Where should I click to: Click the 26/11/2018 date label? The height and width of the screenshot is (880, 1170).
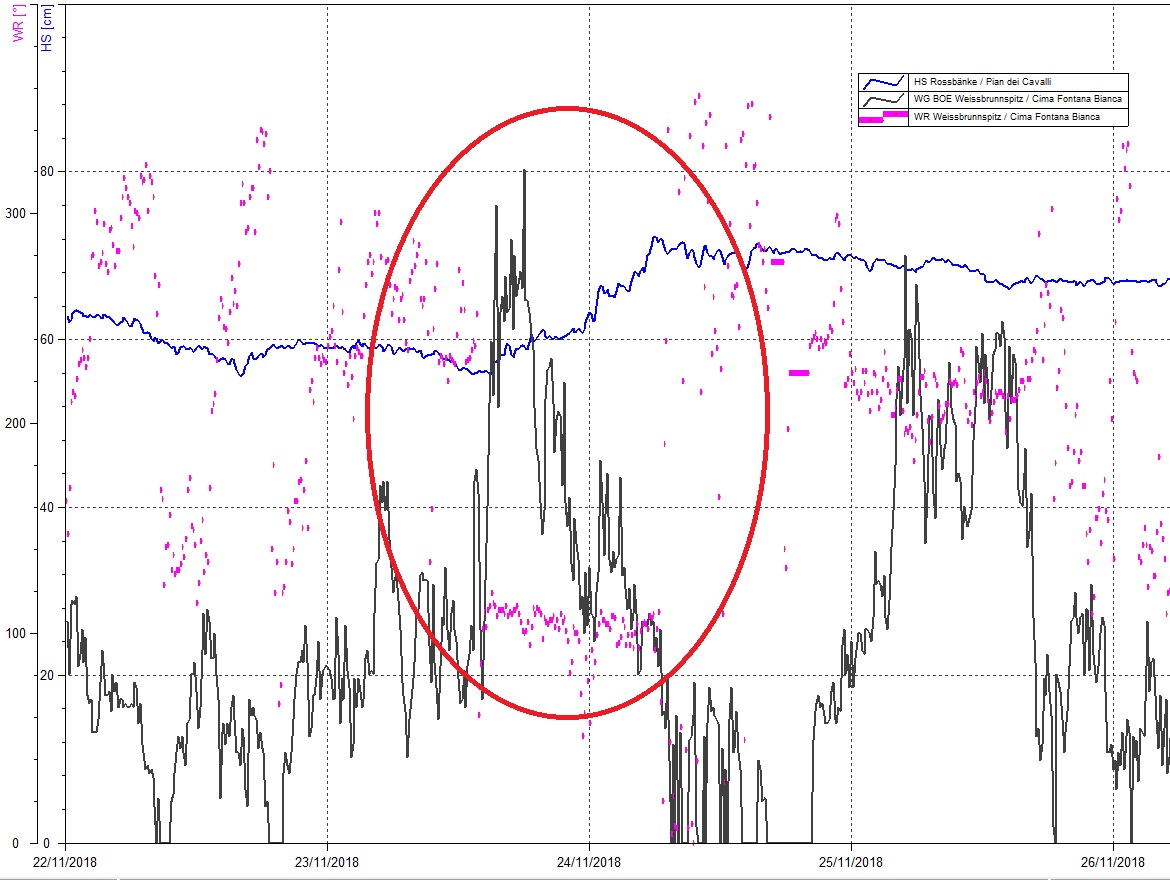pyautogui.click(x=1112, y=861)
